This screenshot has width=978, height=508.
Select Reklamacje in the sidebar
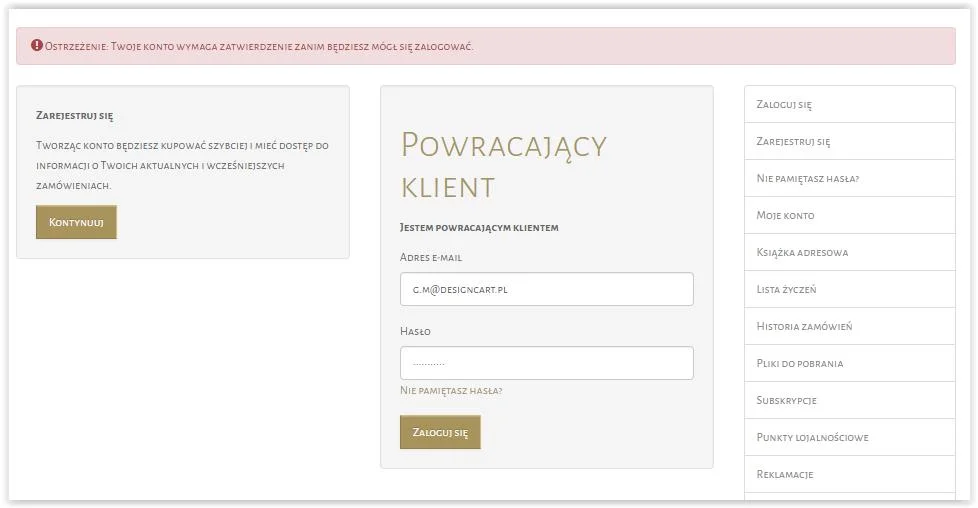[x=784, y=474]
